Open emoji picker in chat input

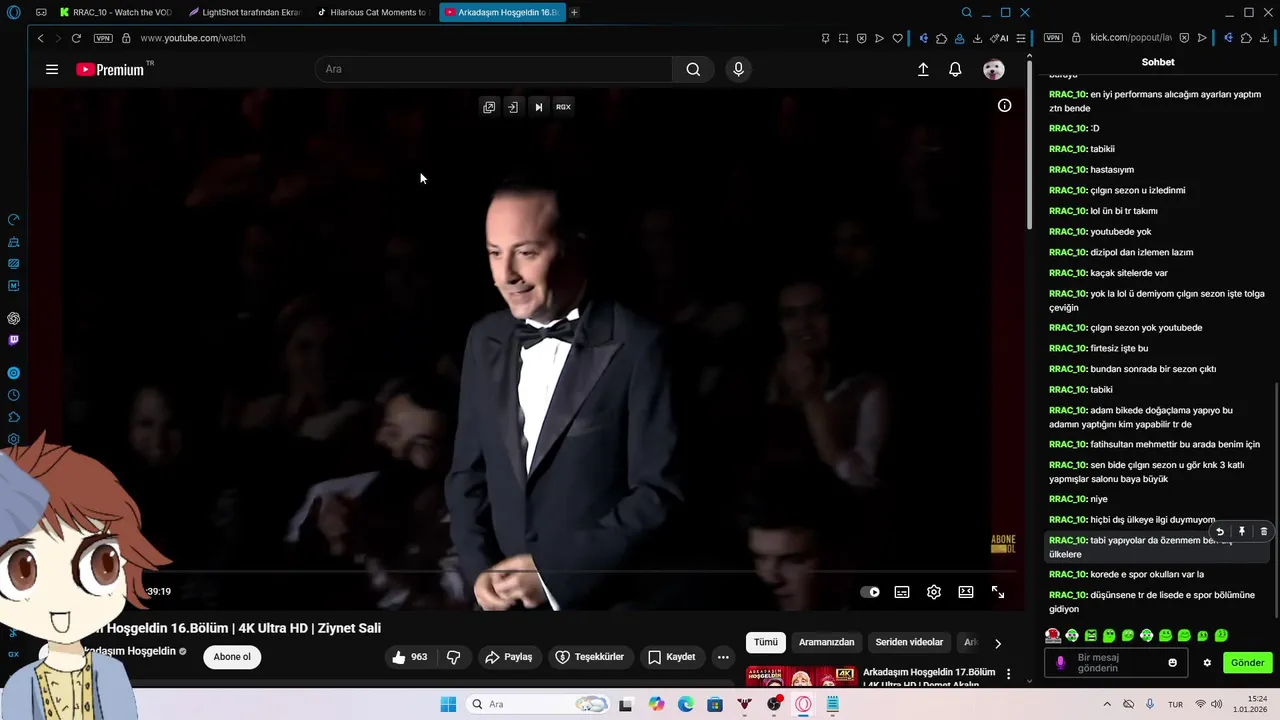pyautogui.click(x=1172, y=662)
